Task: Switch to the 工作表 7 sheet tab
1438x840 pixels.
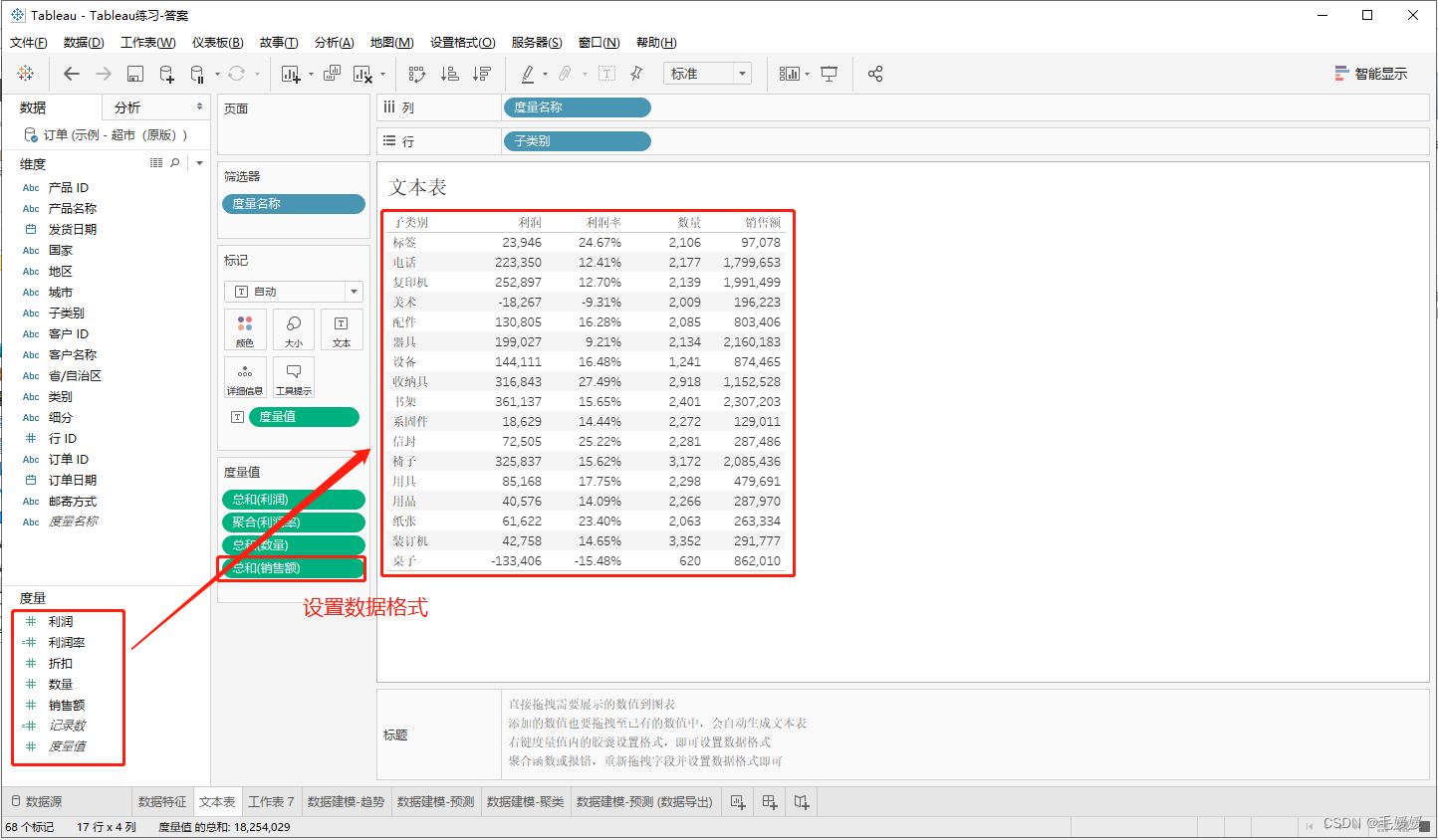Action: coord(271,802)
